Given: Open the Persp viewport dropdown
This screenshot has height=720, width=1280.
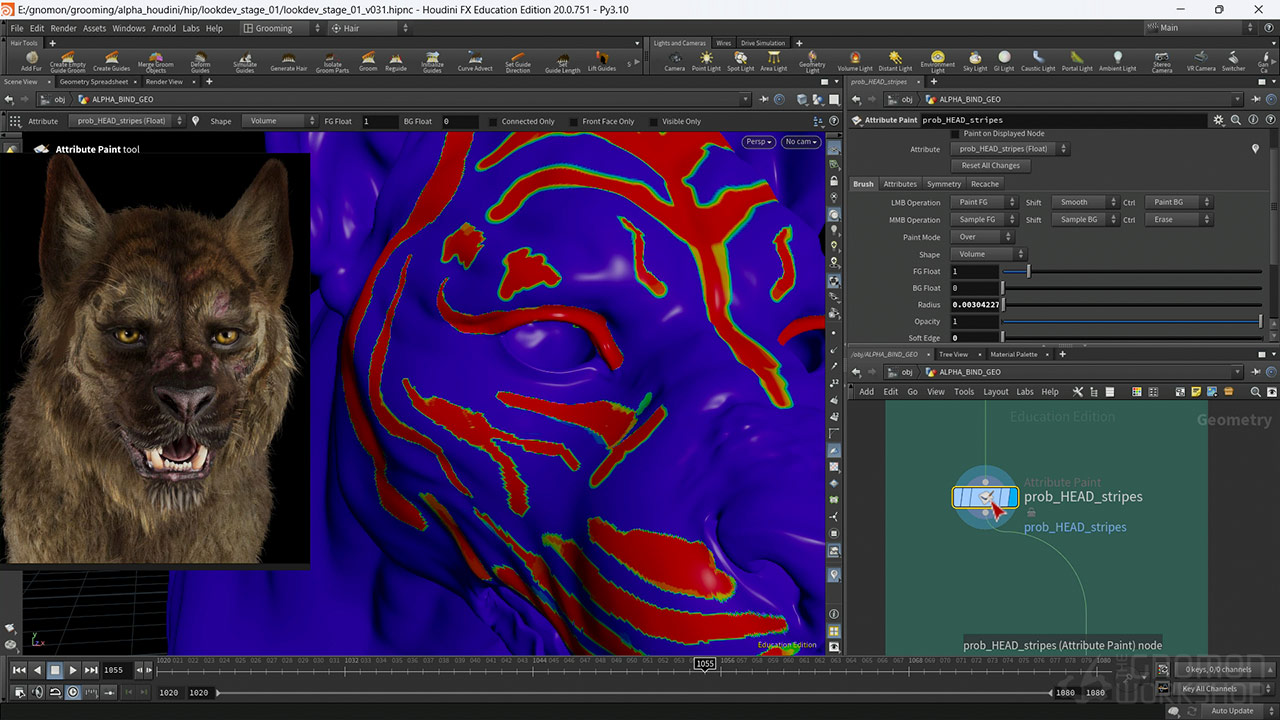Looking at the screenshot, I should (758, 141).
